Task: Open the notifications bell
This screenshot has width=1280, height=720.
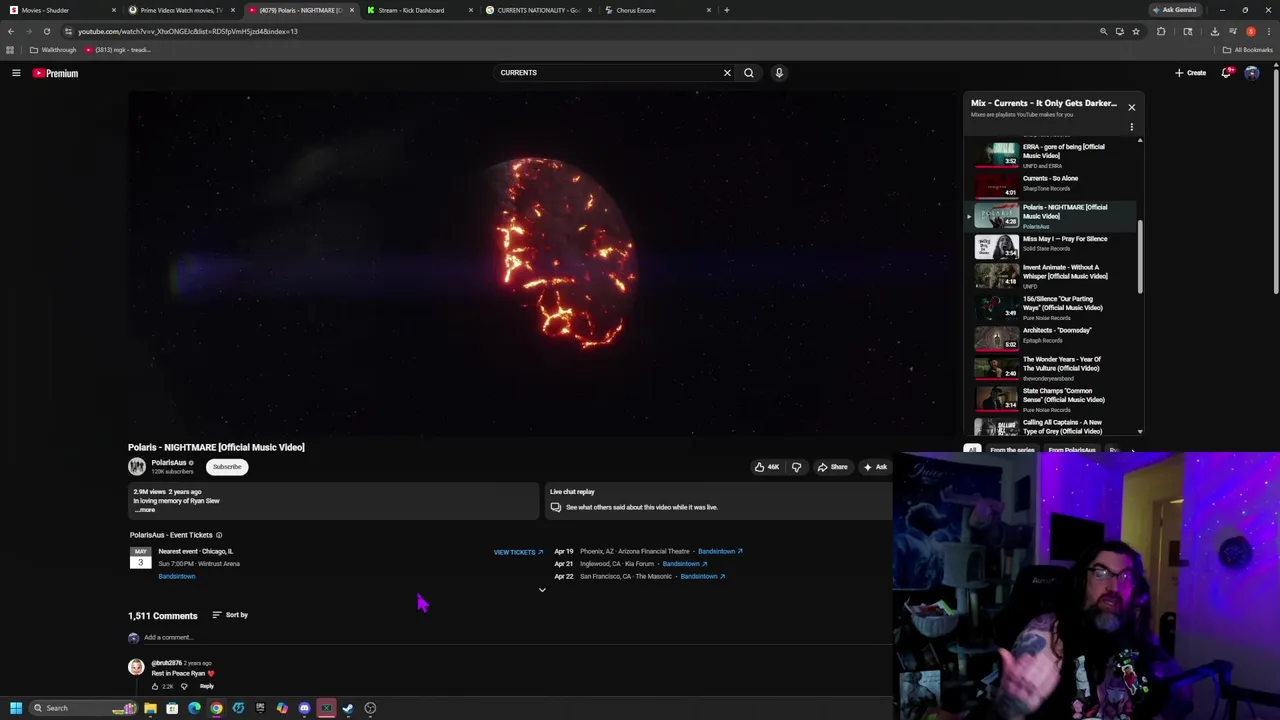Action: [1227, 73]
